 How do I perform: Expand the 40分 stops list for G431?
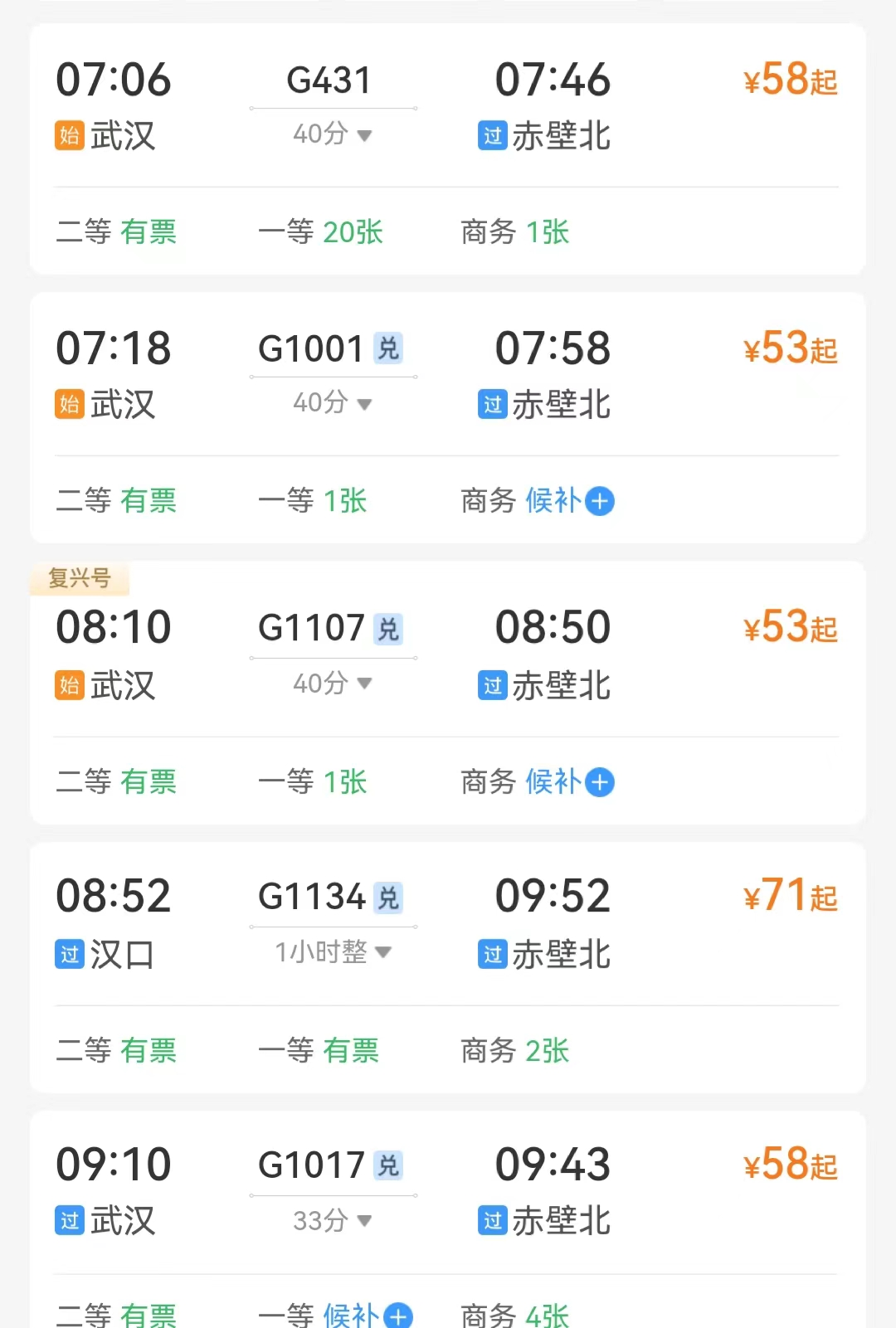(x=333, y=134)
